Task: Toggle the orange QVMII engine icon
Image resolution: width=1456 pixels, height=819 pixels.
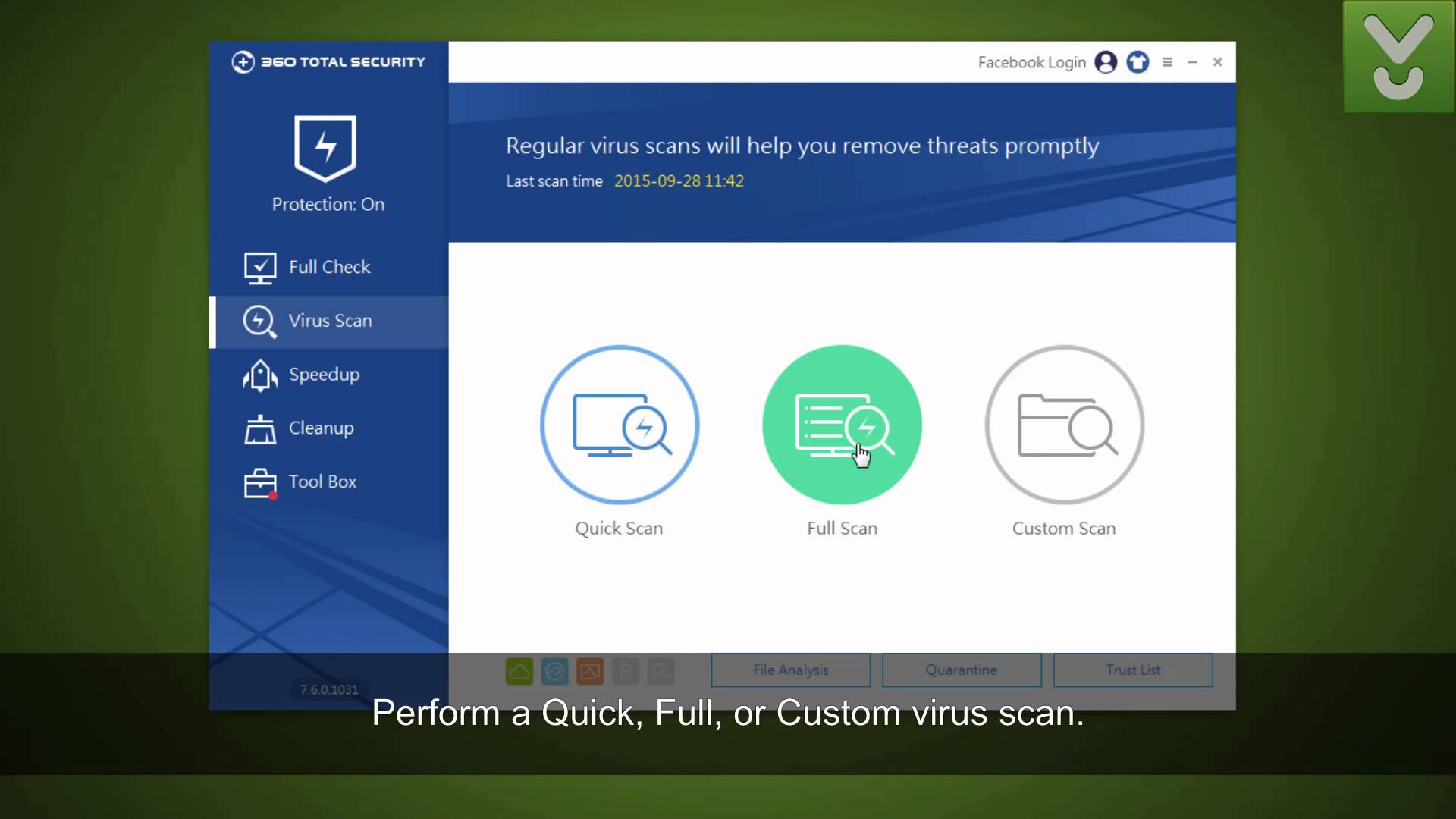Action: tap(590, 671)
